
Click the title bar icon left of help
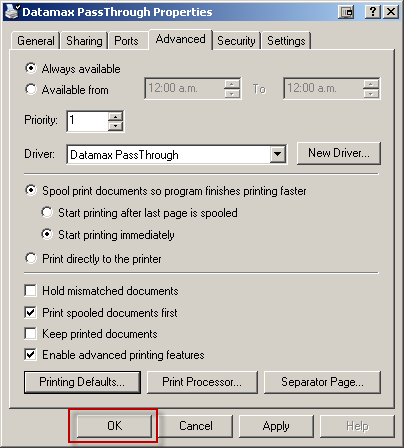[x=346, y=12]
